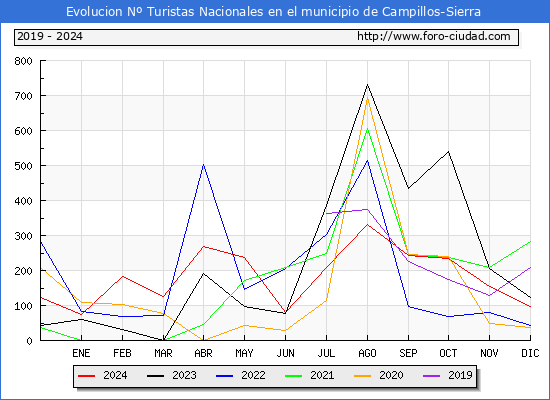Click the green 2021 legend color line

(x=294, y=376)
